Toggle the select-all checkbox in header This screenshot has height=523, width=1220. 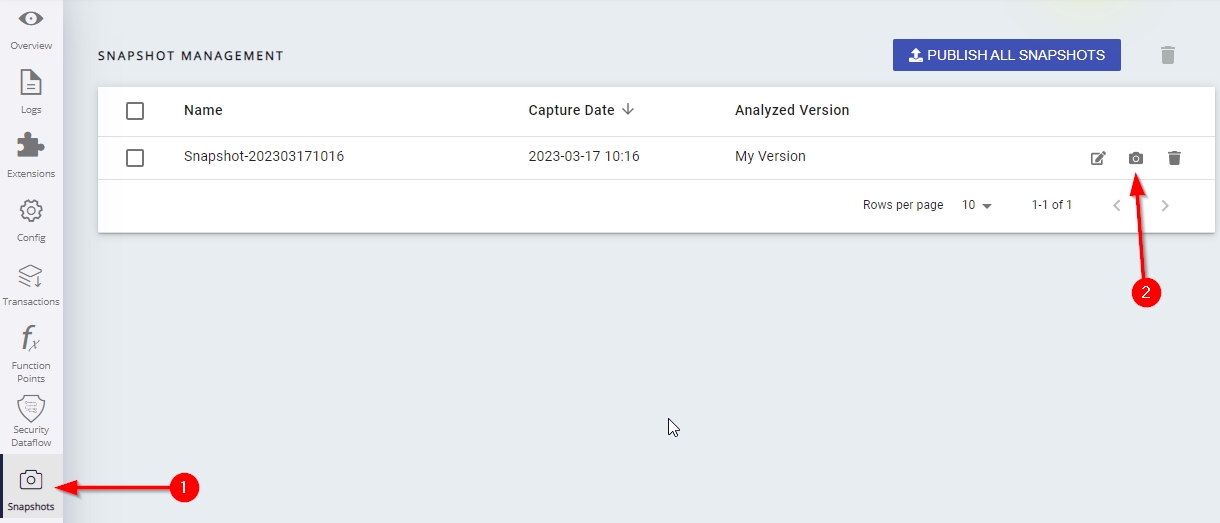pyautogui.click(x=135, y=110)
